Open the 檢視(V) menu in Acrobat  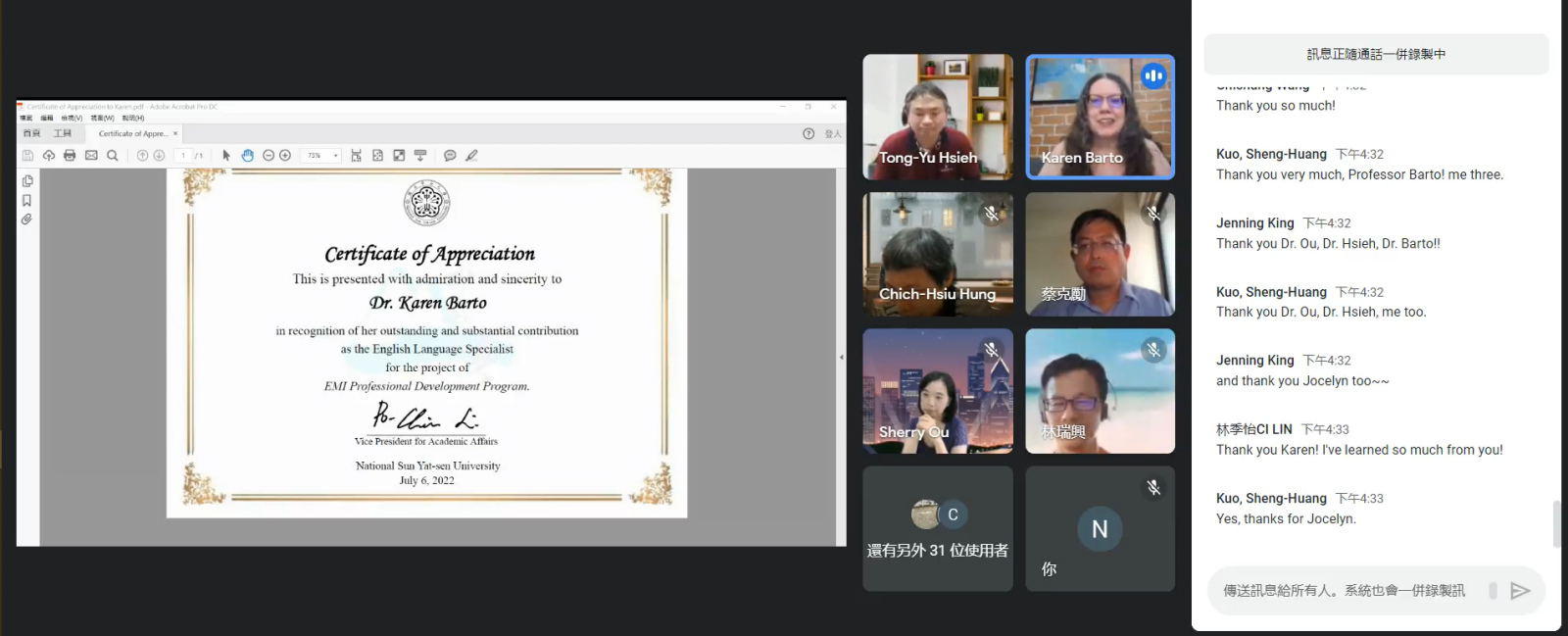tap(72, 119)
